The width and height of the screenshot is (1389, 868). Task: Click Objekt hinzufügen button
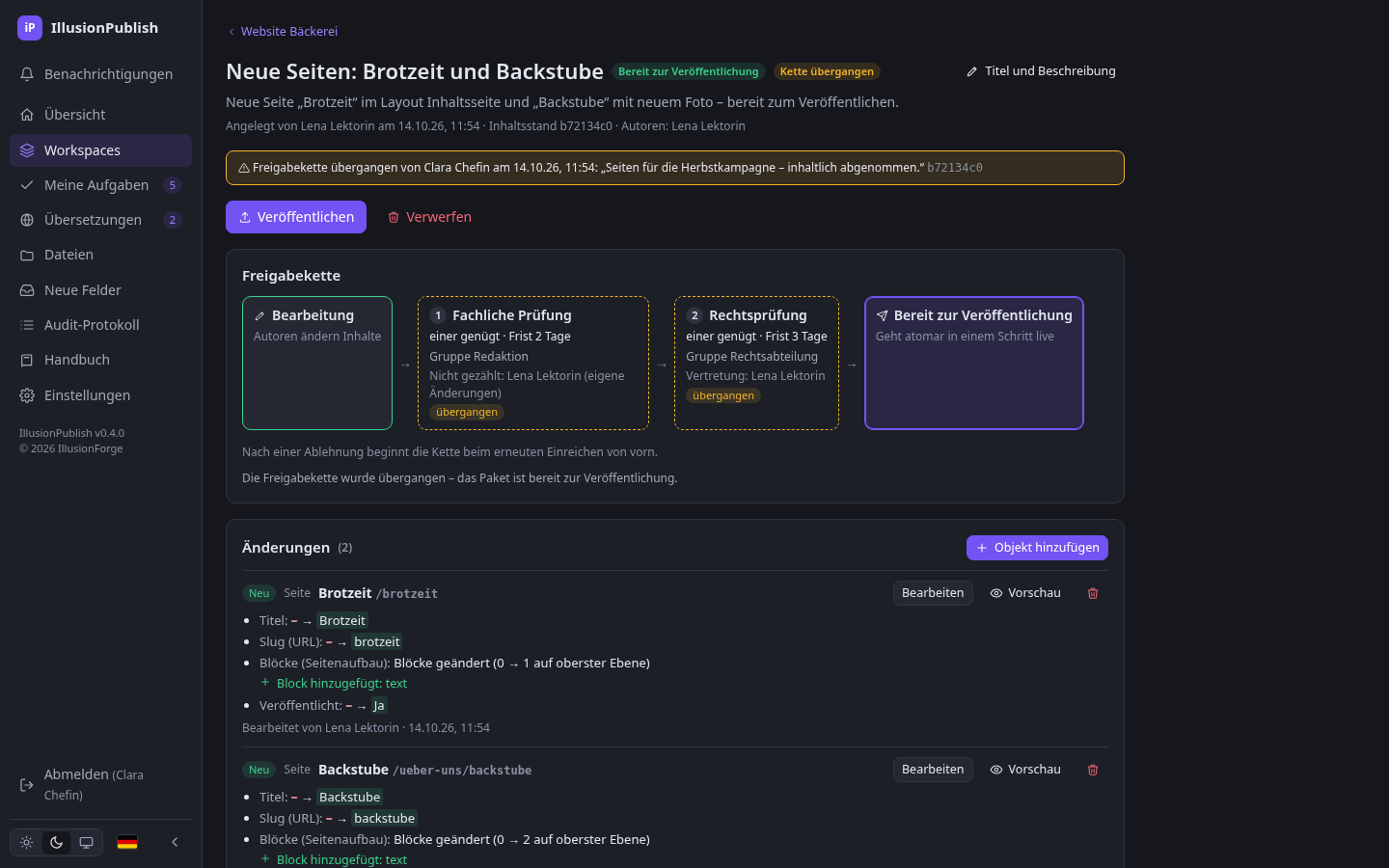click(x=1037, y=548)
